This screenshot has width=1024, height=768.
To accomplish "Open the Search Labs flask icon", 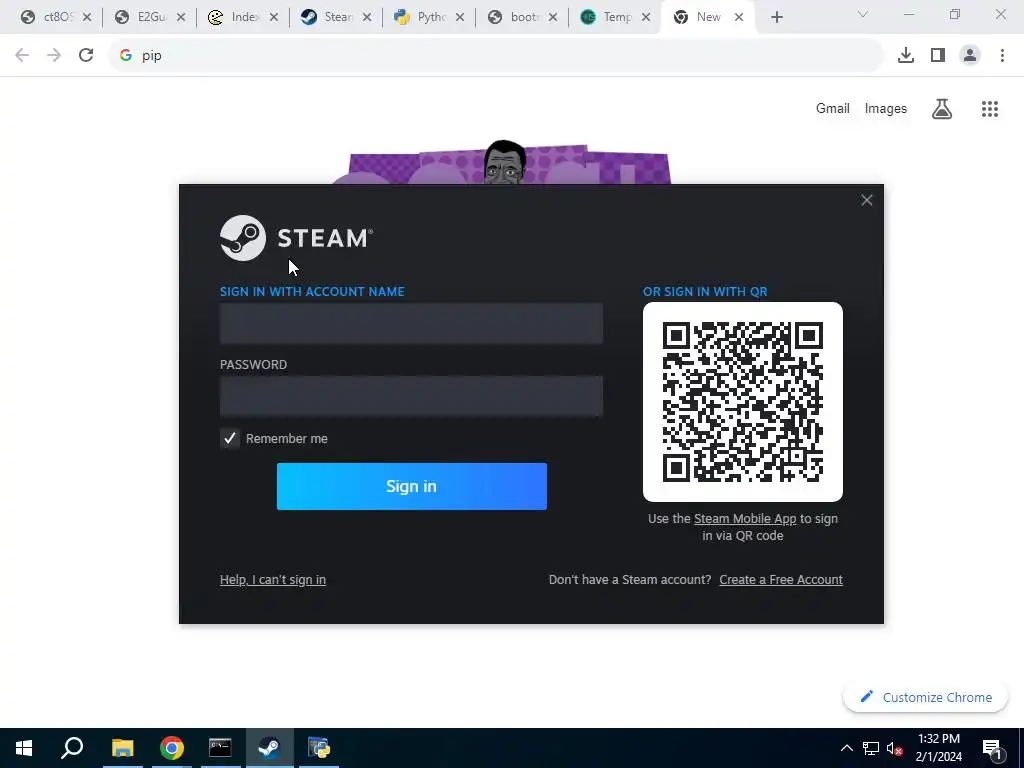I will tap(942, 108).
